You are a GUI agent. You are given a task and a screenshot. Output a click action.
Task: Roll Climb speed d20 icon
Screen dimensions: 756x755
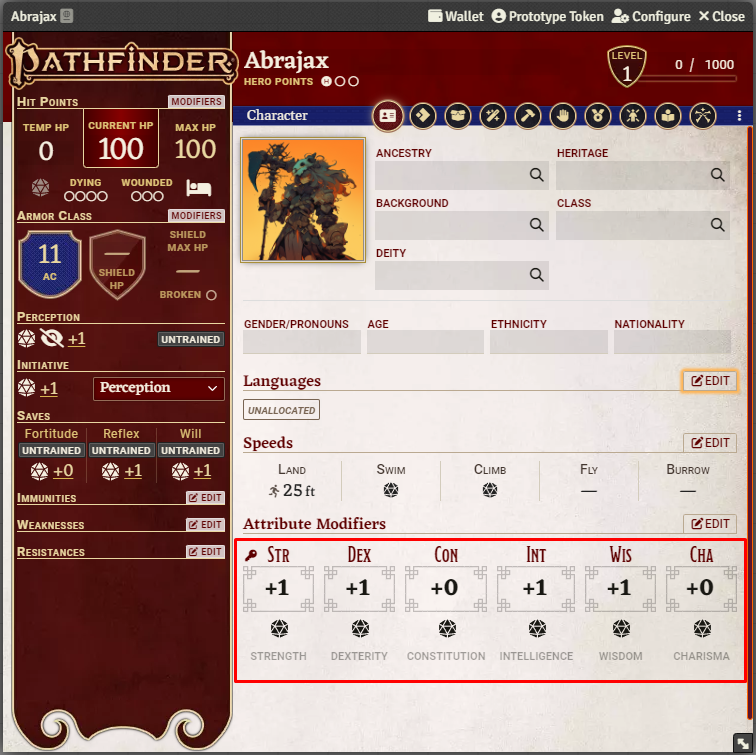(x=490, y=490)
